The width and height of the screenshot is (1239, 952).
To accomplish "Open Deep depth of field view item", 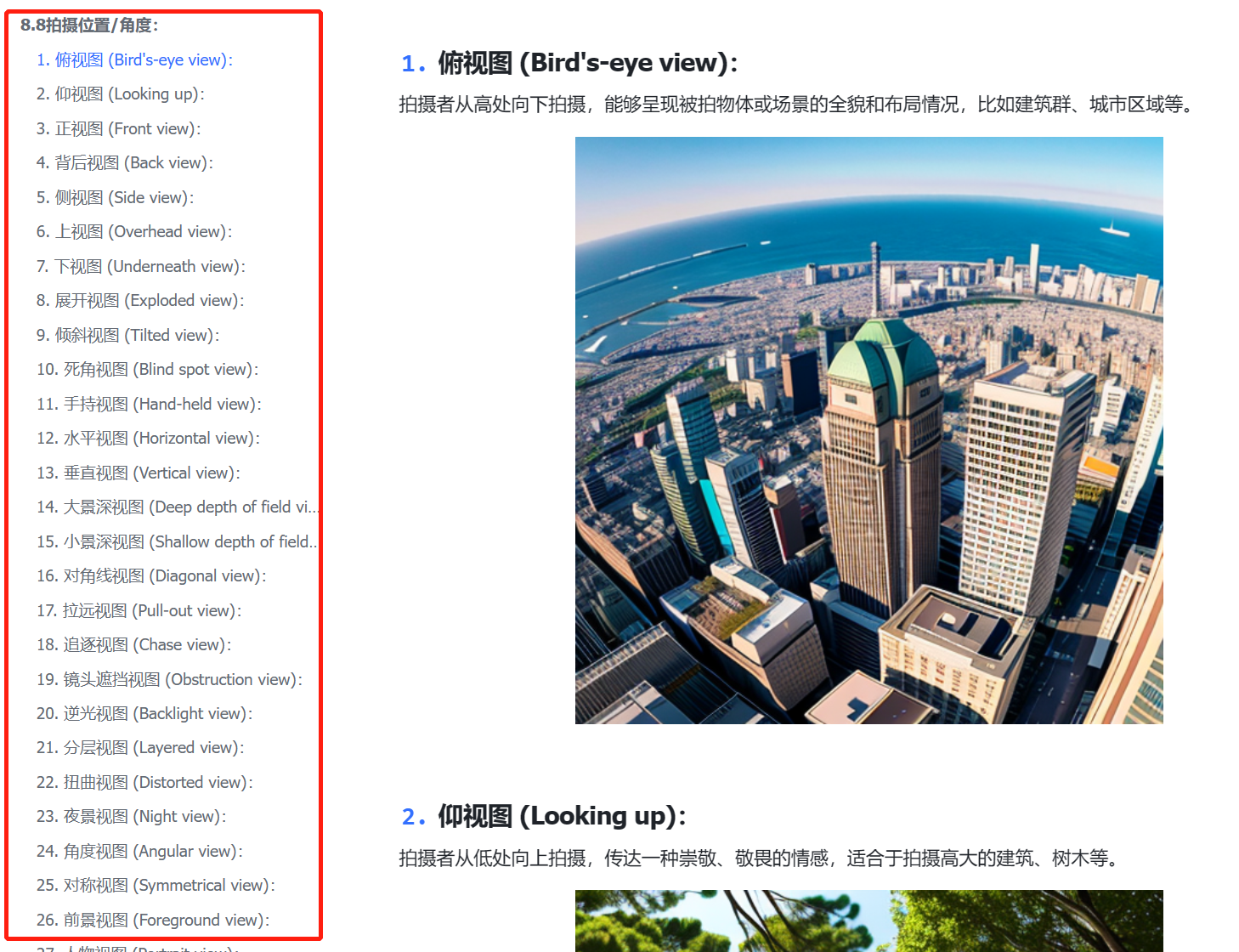I will pos(177,507).
